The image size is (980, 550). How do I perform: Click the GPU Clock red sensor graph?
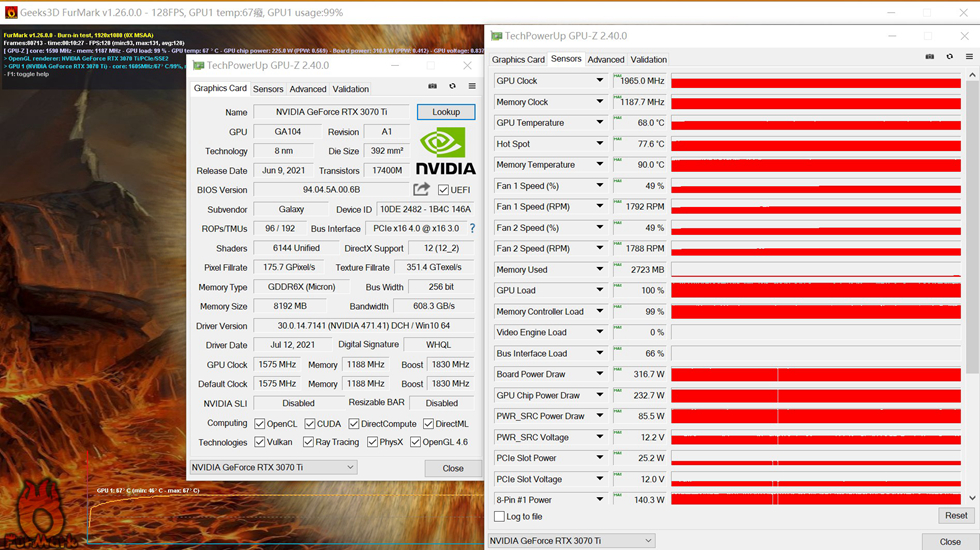click(816, 81)
